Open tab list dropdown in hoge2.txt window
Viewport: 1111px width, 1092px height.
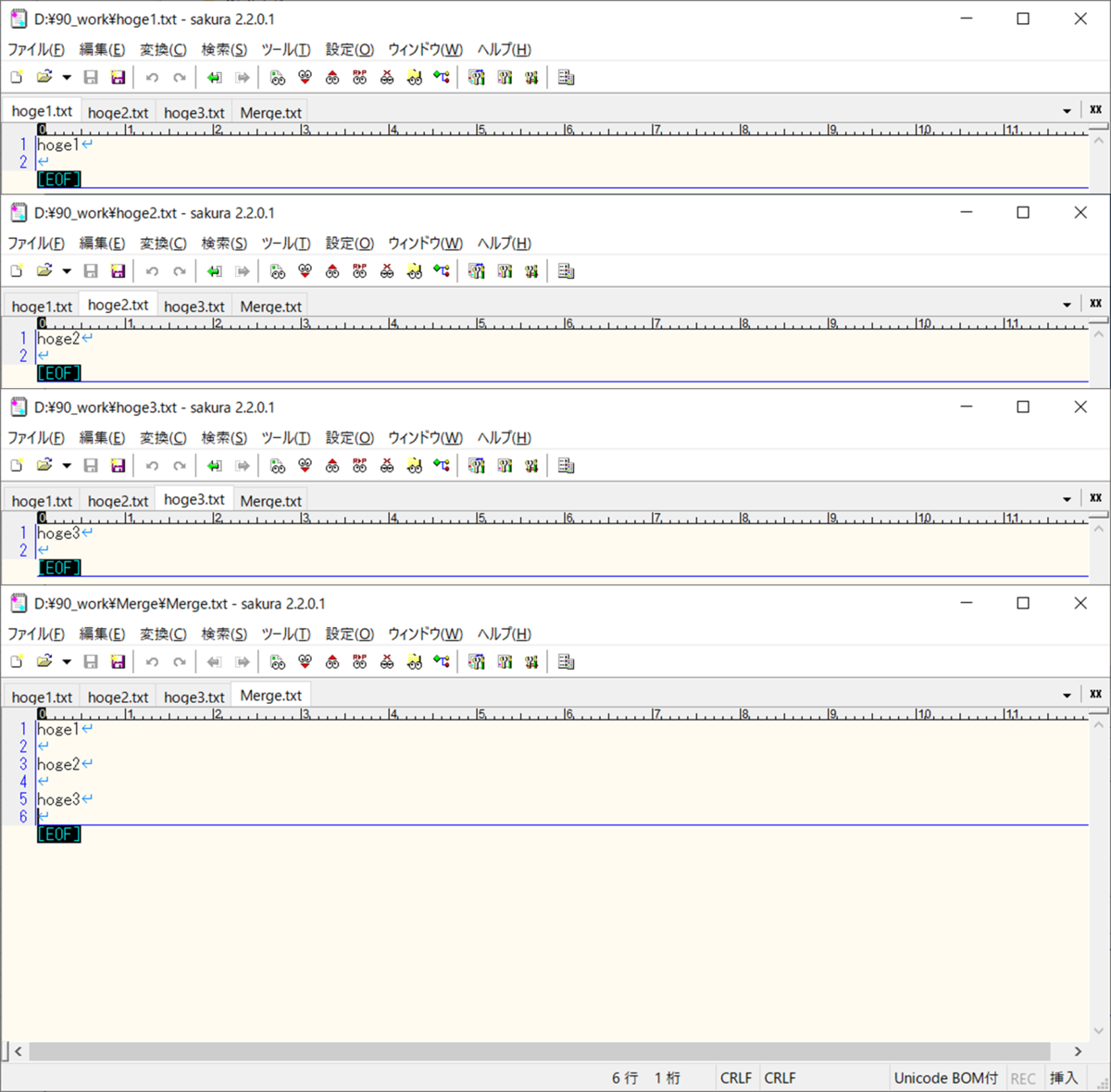coord(1067,305)
